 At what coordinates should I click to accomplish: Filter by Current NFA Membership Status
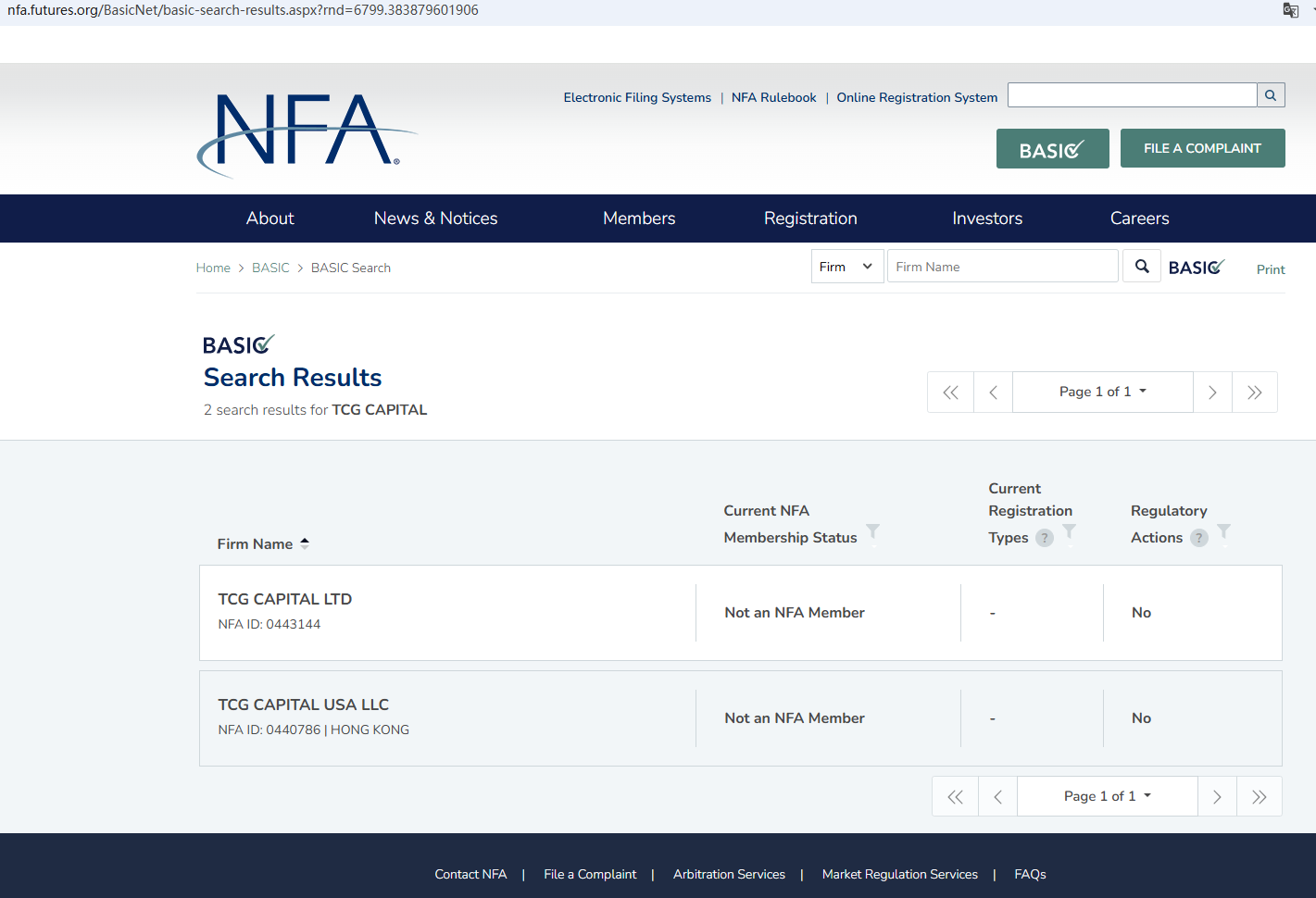pyautogui.click(x=872, y=531)
